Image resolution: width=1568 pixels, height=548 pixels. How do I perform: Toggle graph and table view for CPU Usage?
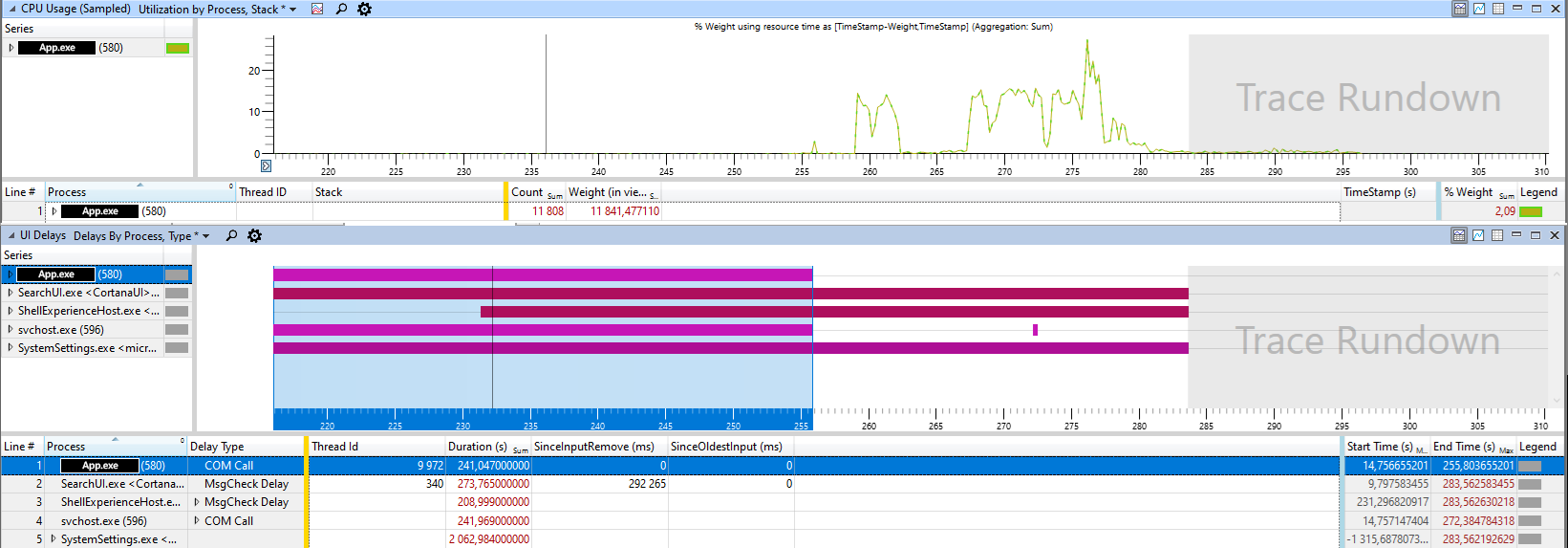(x=1460, y=9)
